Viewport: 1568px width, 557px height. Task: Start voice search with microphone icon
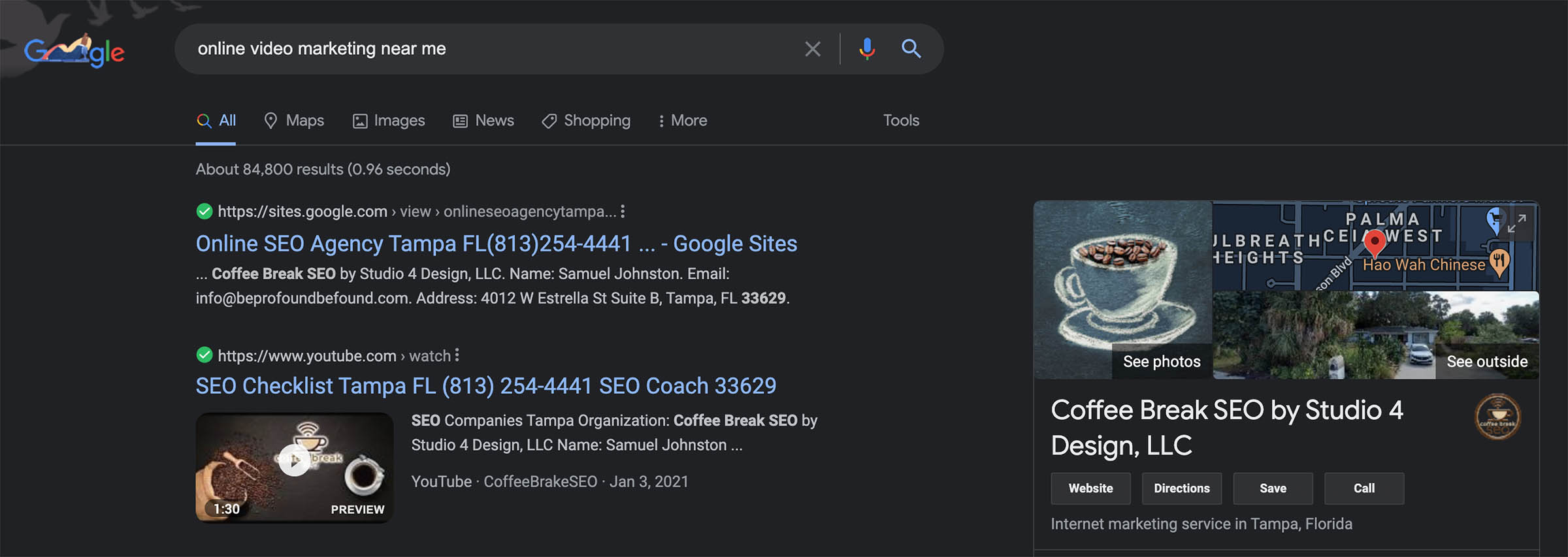pos(867,49)
